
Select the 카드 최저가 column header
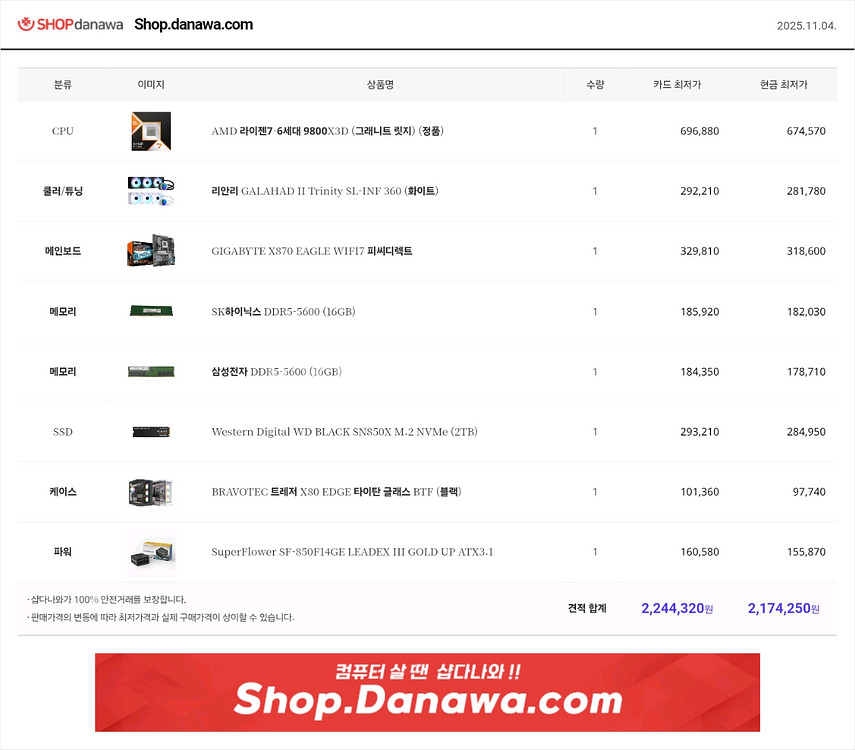pos(674,85)
